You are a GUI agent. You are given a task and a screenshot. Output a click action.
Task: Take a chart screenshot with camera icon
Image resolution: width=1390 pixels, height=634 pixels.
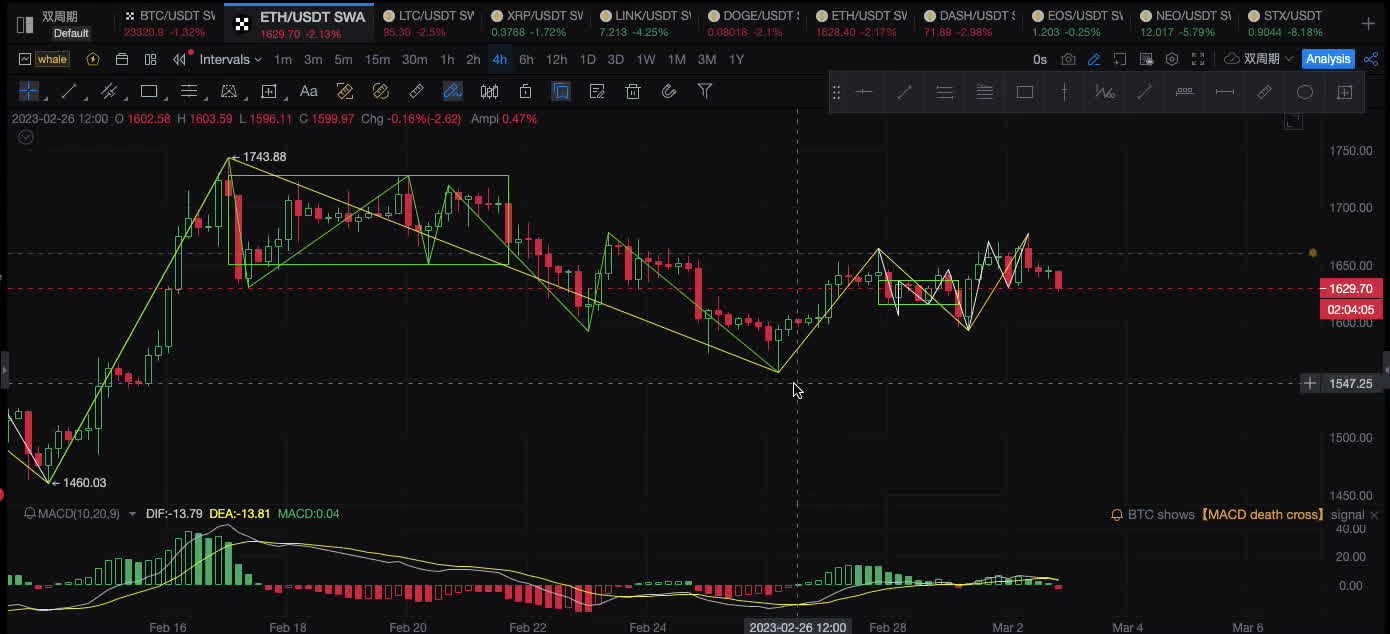tap(1068, 60)
